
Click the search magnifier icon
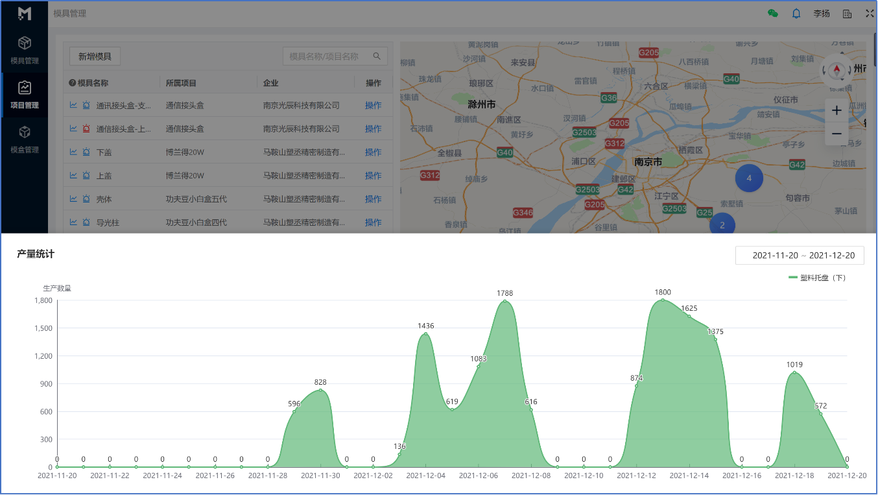(377, 57)
